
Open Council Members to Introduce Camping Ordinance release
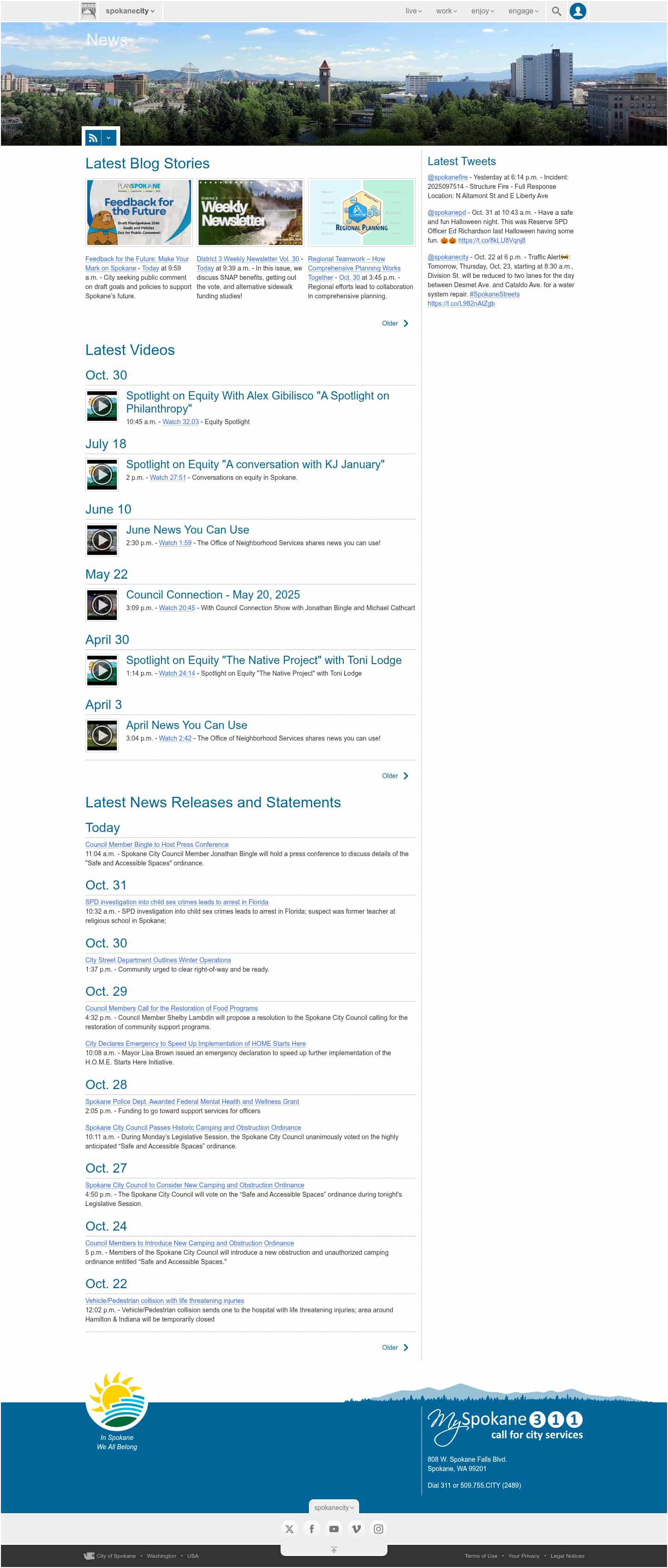coord(189,1244)
